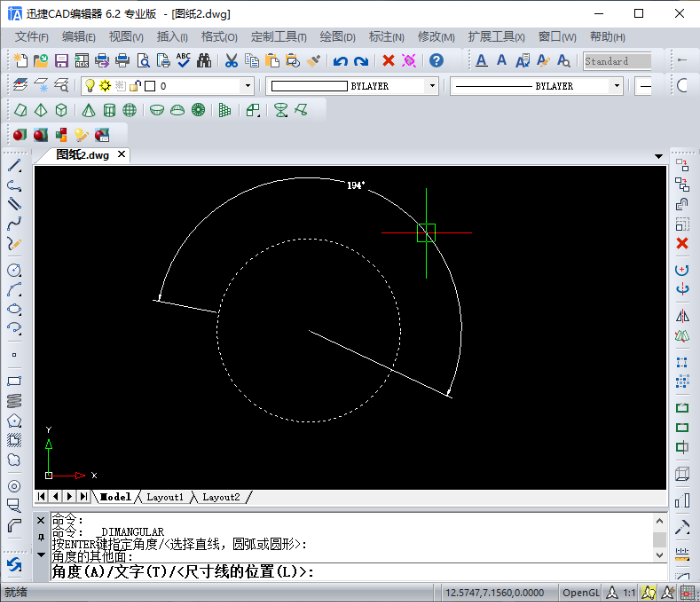Click command history scroll up arrow
This screenshot has height=602, width=700.
[x=660, y=521]
